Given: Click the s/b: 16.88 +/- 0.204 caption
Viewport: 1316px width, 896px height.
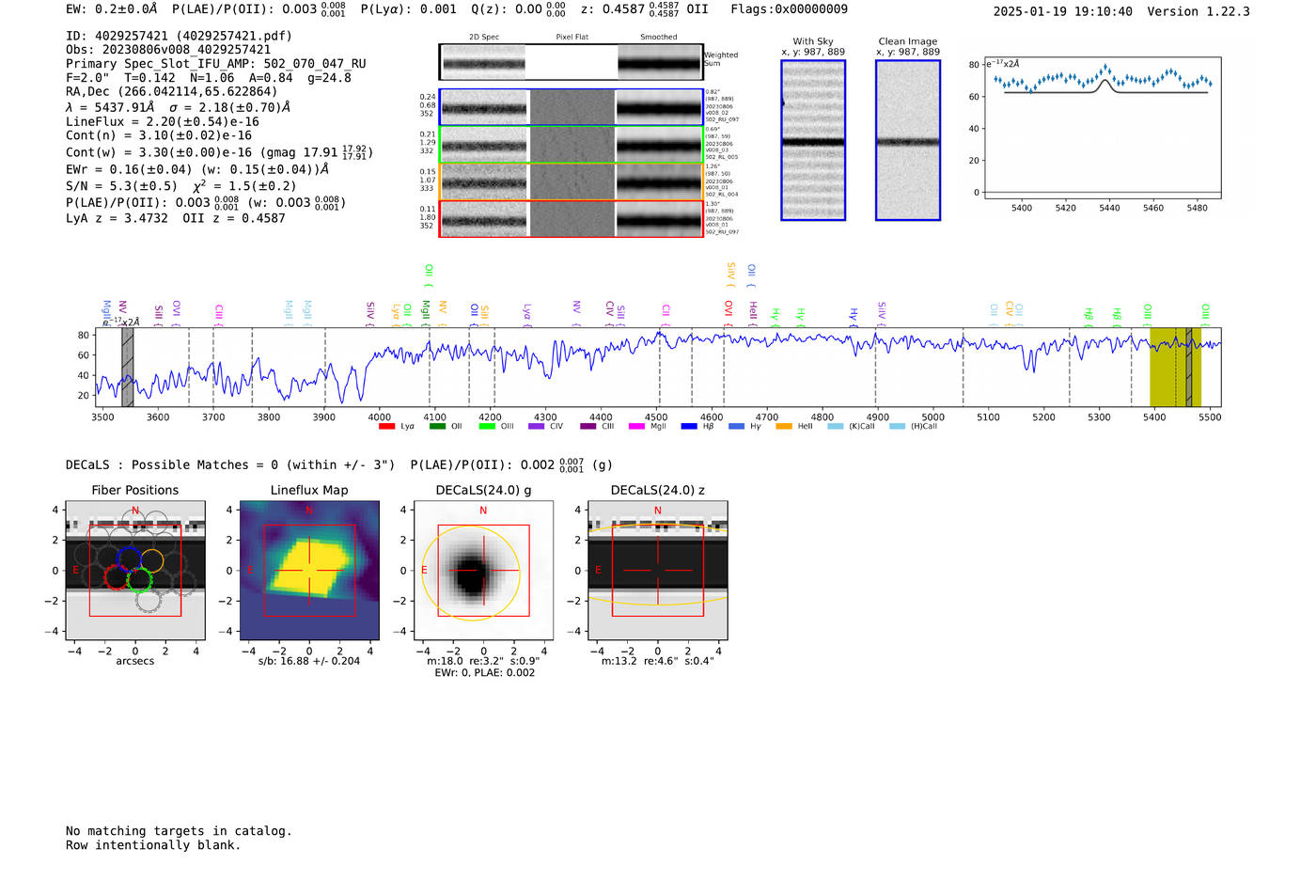Looking at the screenshot, I should coord(309,661).
